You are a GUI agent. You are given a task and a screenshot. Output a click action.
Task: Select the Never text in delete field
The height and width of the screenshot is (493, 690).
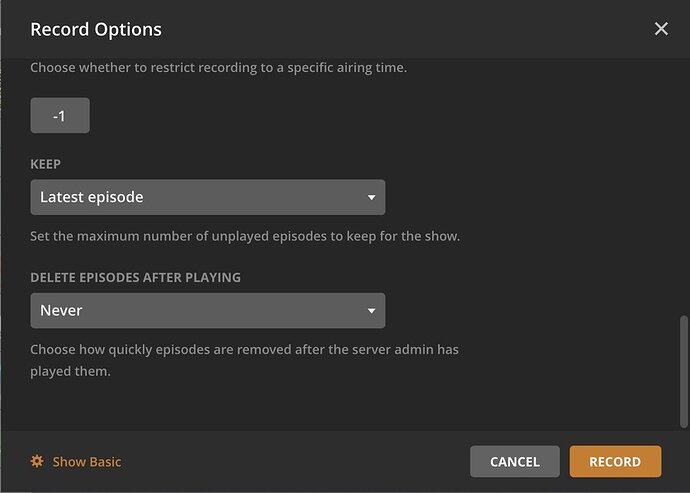pyautogui.click(x=61, y=310)
